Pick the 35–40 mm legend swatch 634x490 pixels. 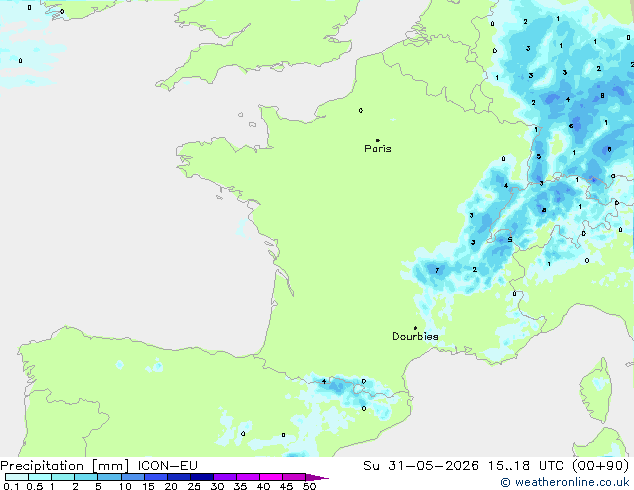[248, 477]
